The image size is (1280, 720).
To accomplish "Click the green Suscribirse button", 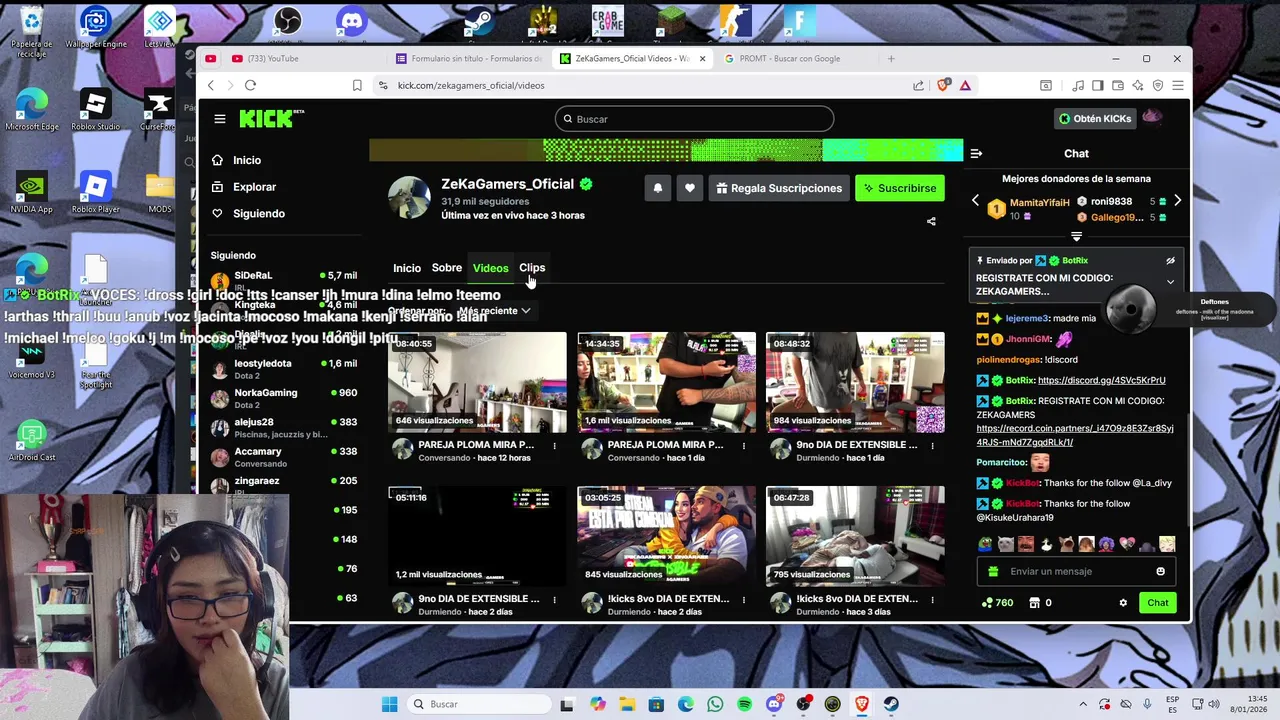I will (x=900, y=188).
